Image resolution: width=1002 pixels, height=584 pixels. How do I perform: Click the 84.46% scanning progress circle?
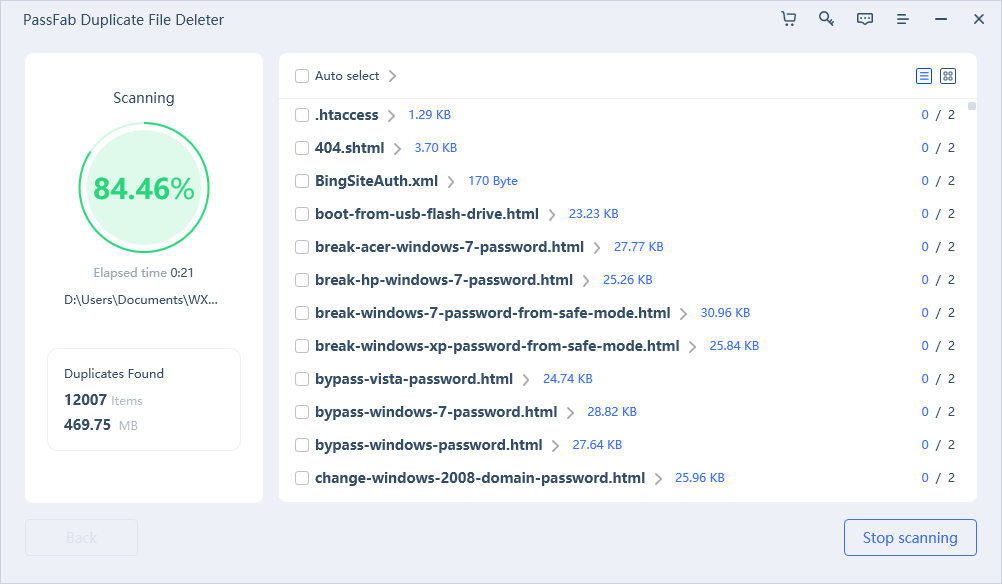point(143,188)
